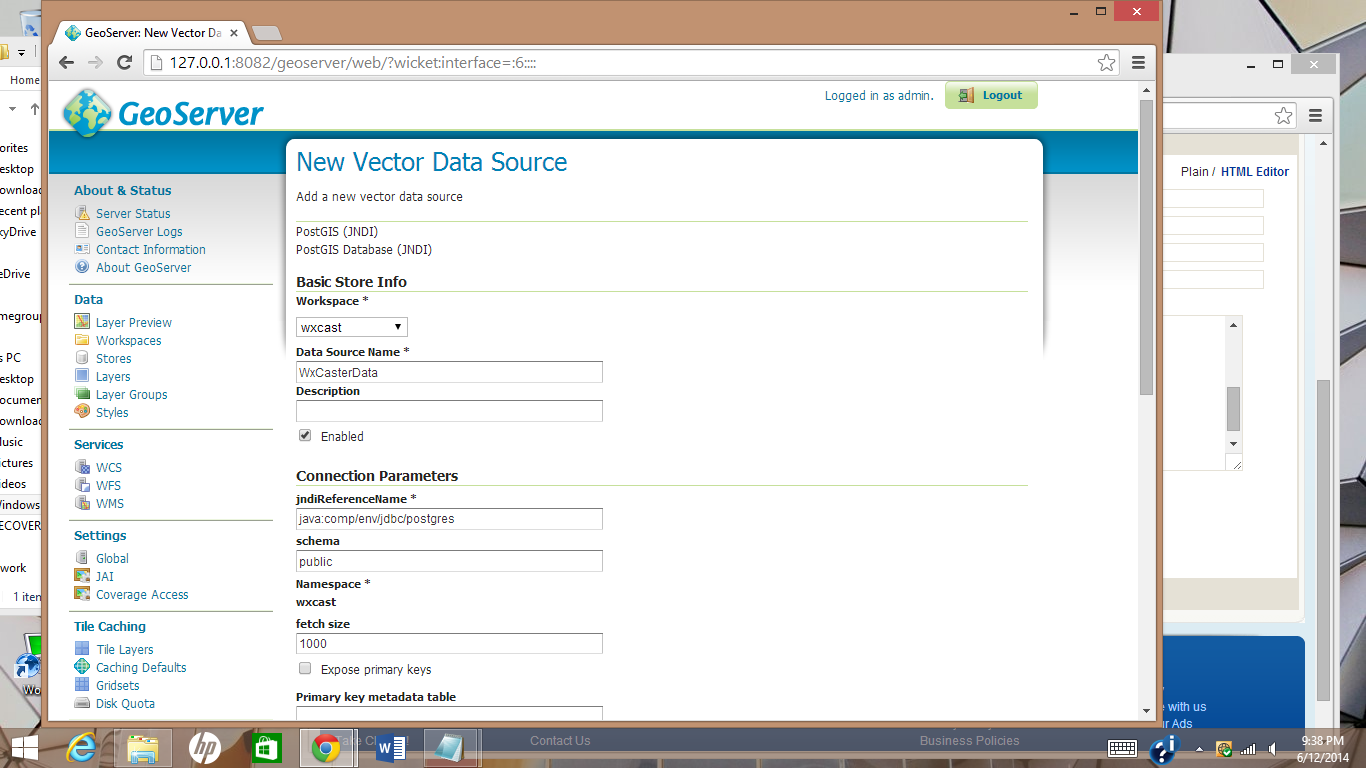The width and height of the screenshot is (1366, 768).
Task: Open Internet Explorer from taskbar
Action: 84,747
